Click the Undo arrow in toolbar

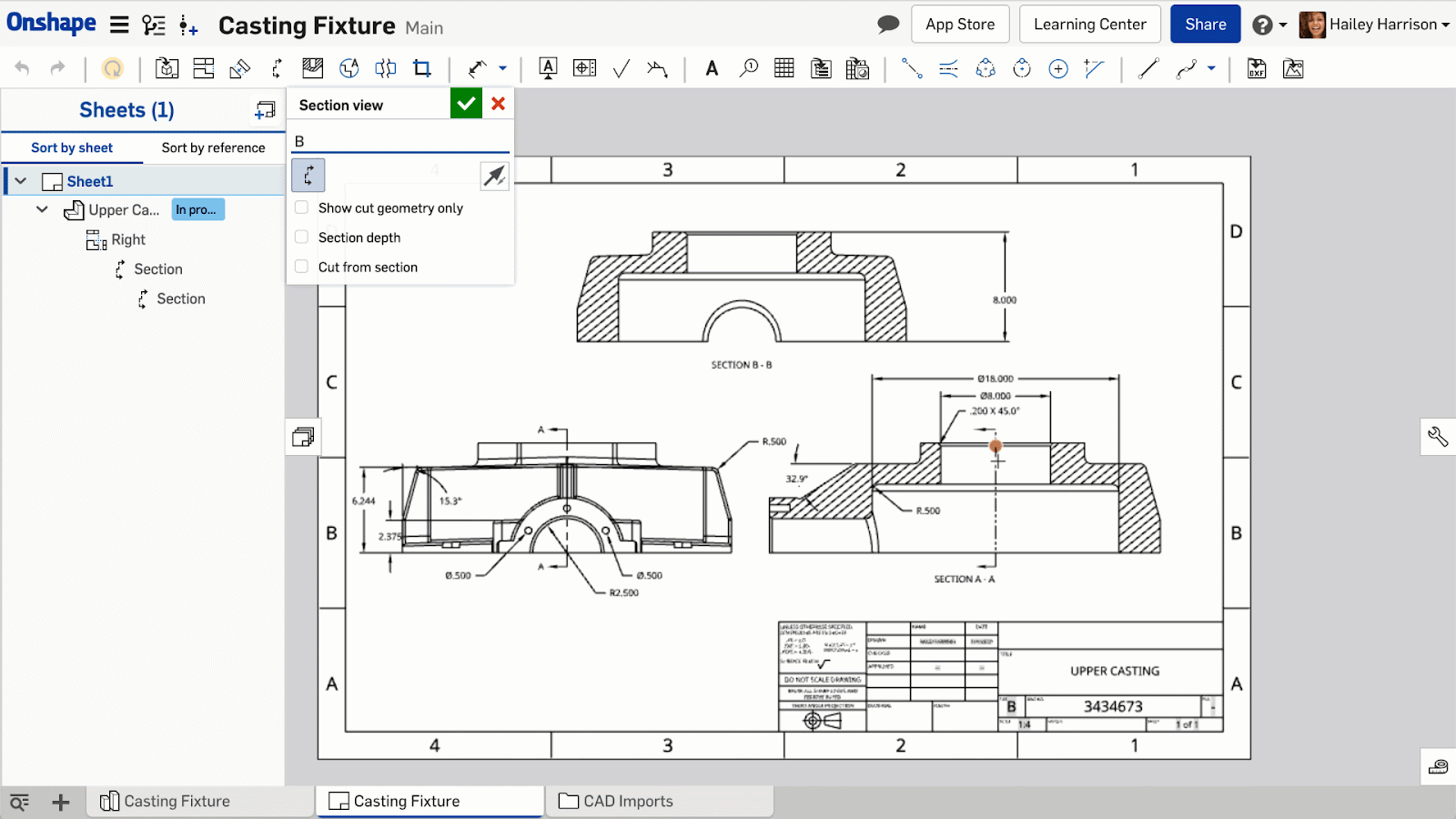23,68
